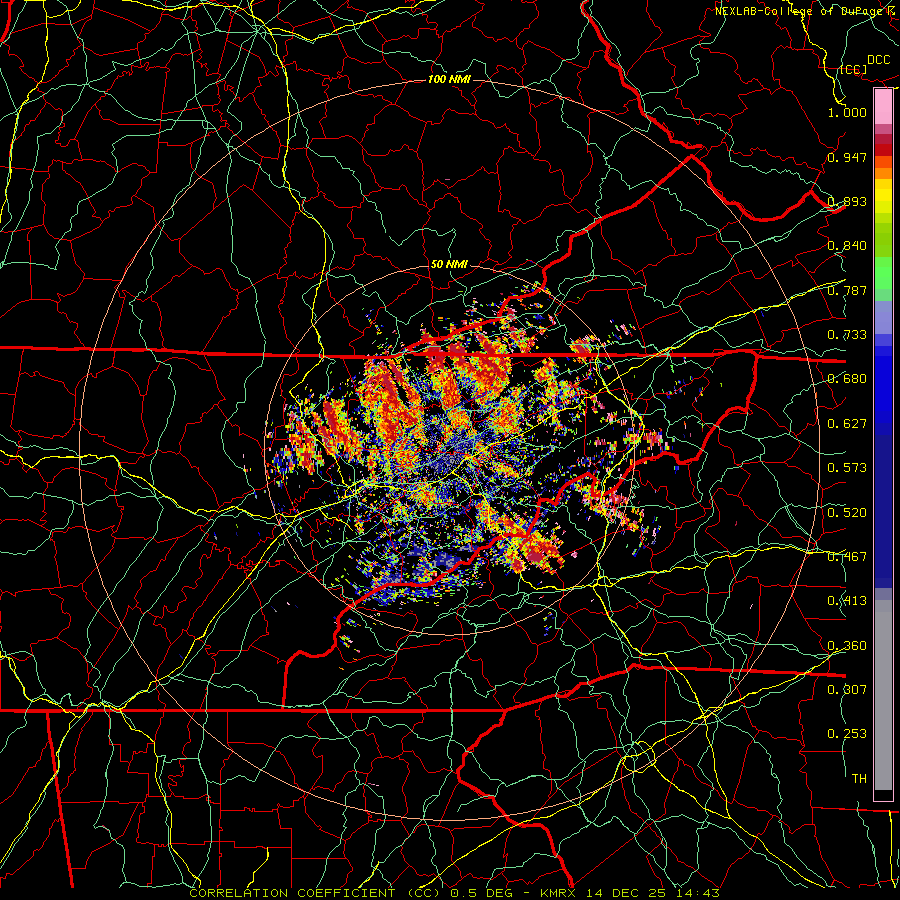Click the 0.733 scale value
Image resolution: width=900 pixels, height=900 pixels.
pos(847,335)
